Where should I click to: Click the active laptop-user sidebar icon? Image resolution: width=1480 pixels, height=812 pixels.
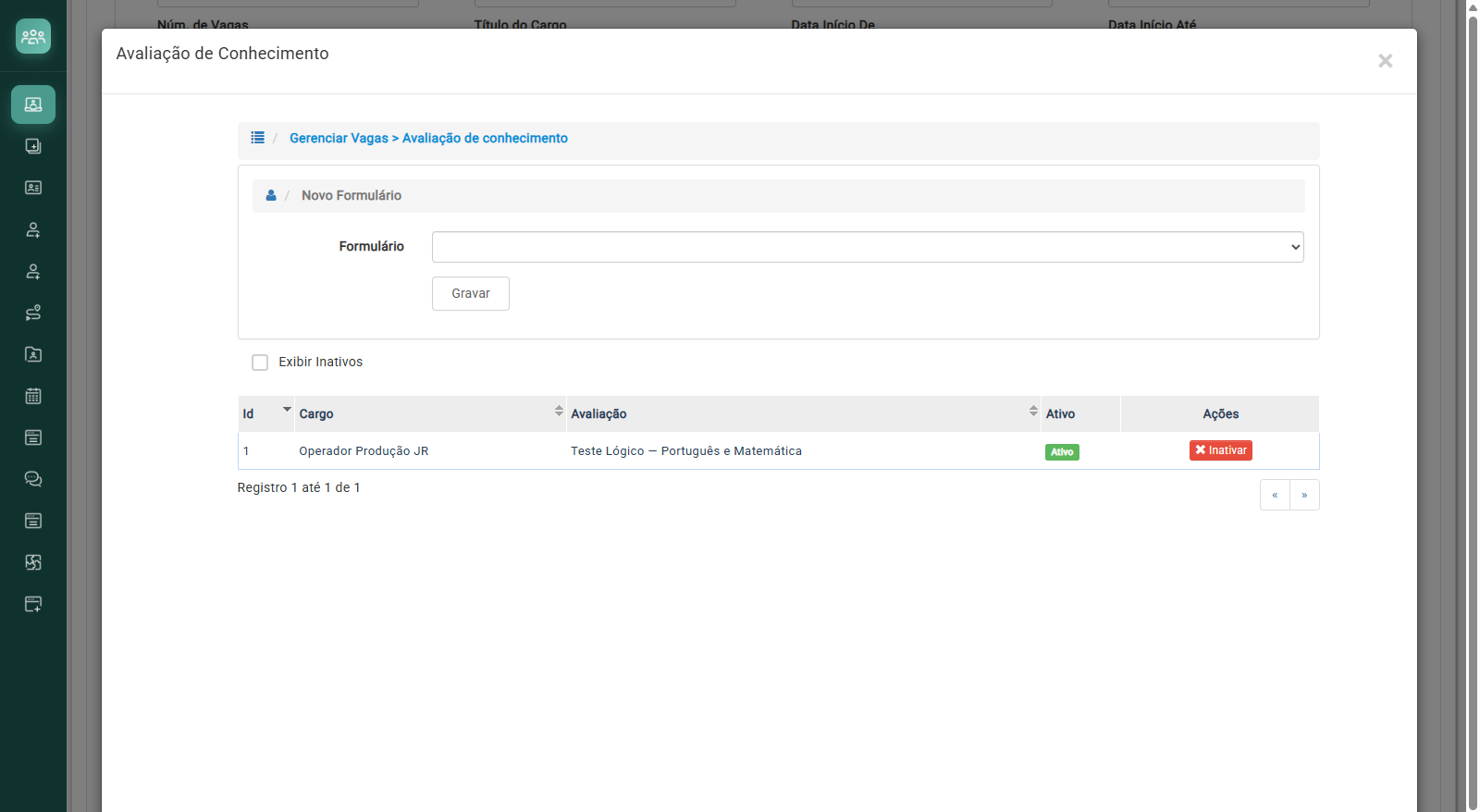(33, 105)
